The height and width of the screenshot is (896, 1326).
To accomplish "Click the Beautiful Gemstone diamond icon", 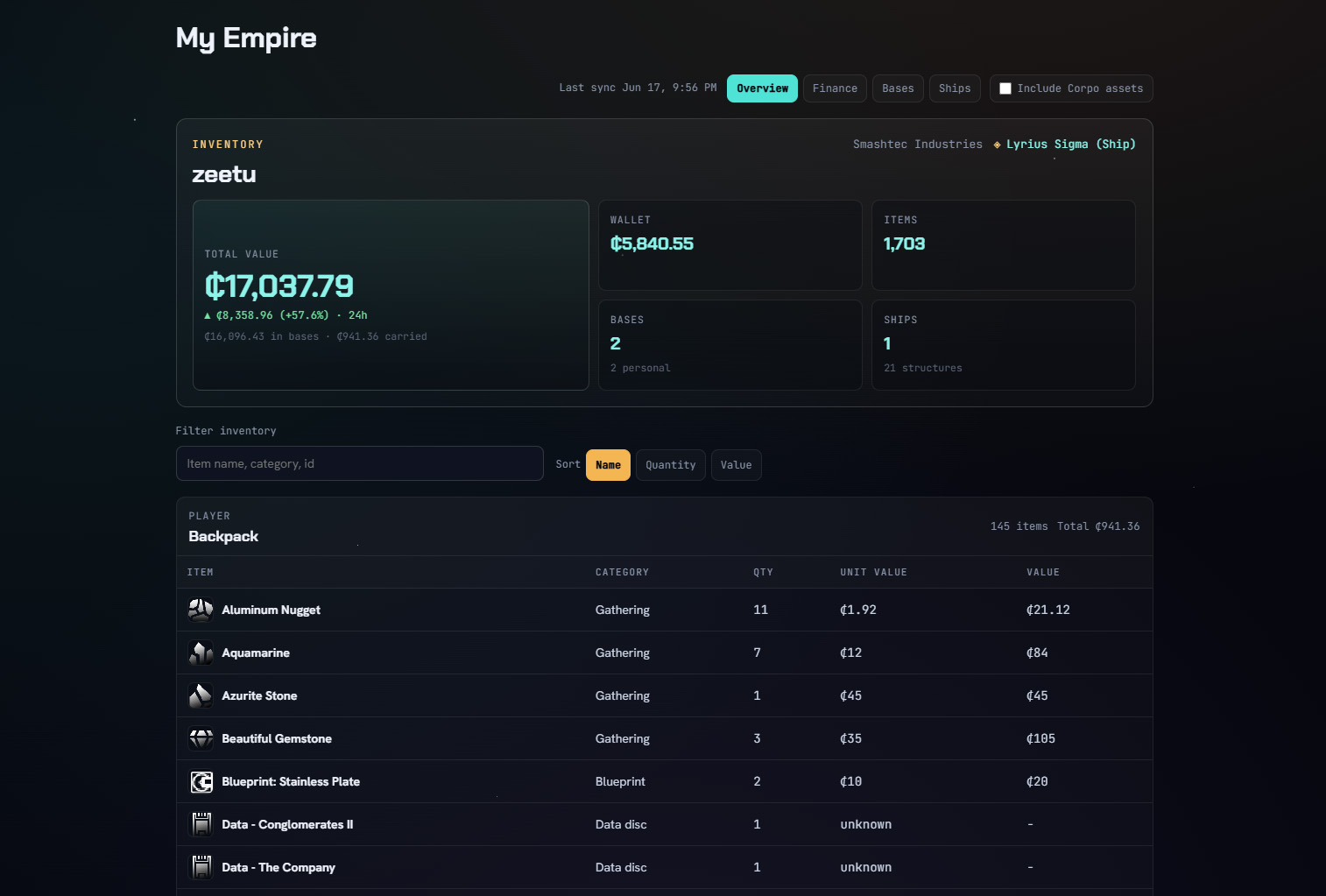I will (x=201, y=738).
